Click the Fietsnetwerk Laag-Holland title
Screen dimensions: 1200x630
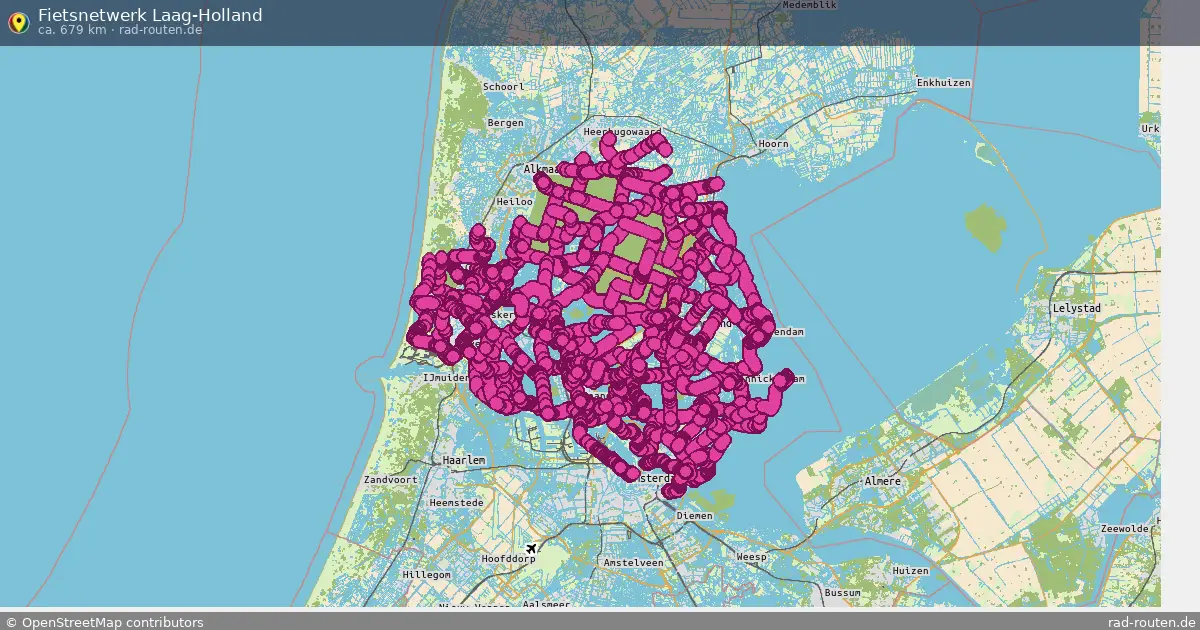150,14
